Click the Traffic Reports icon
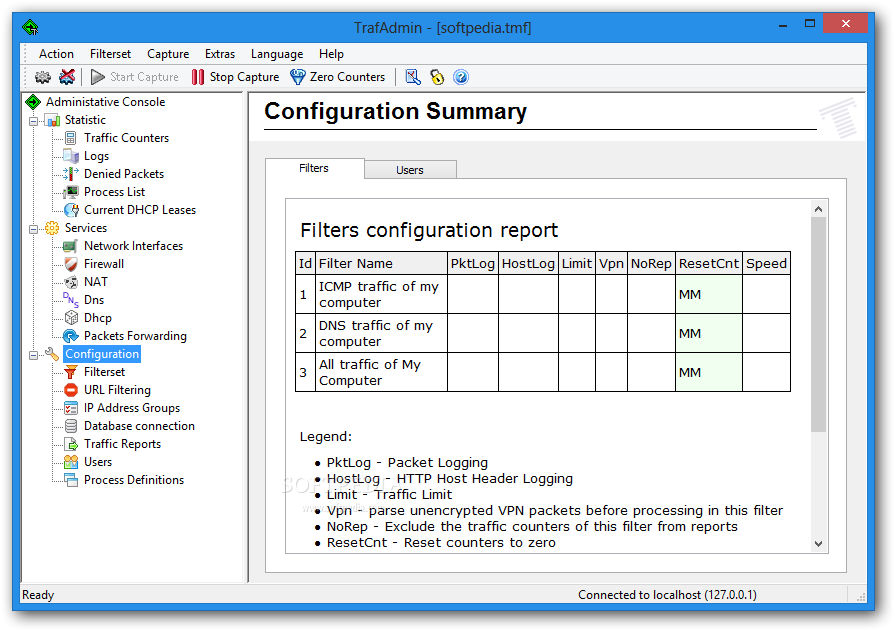Screen dimensions: 895x631 [71, 444]
